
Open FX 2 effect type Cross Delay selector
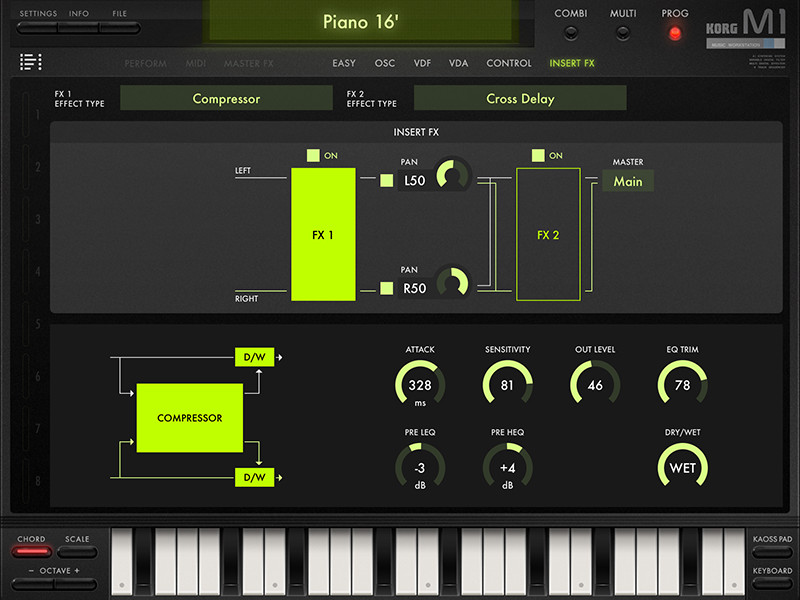coord(520,98)
